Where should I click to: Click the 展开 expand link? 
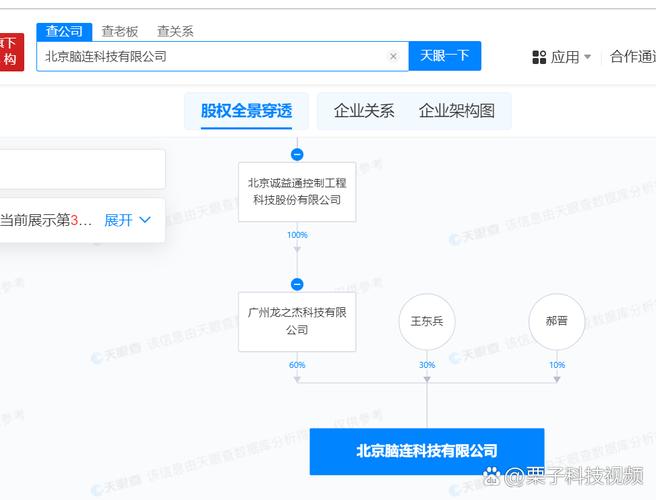coord(118,220)
